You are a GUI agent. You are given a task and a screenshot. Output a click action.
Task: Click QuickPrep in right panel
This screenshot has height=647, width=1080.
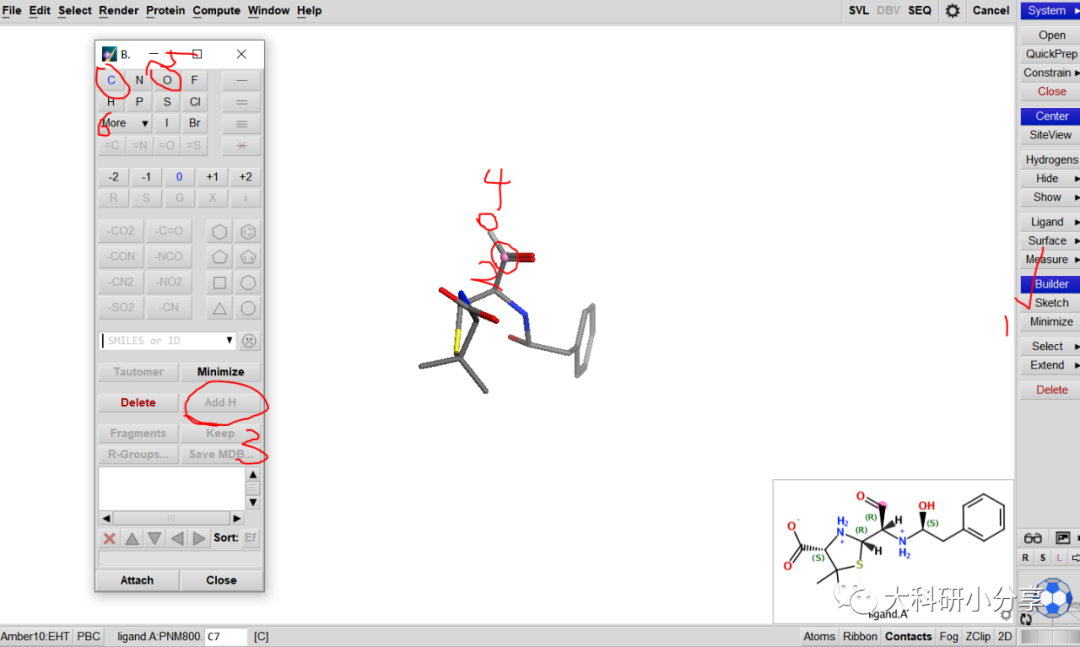pos(1050,54)
